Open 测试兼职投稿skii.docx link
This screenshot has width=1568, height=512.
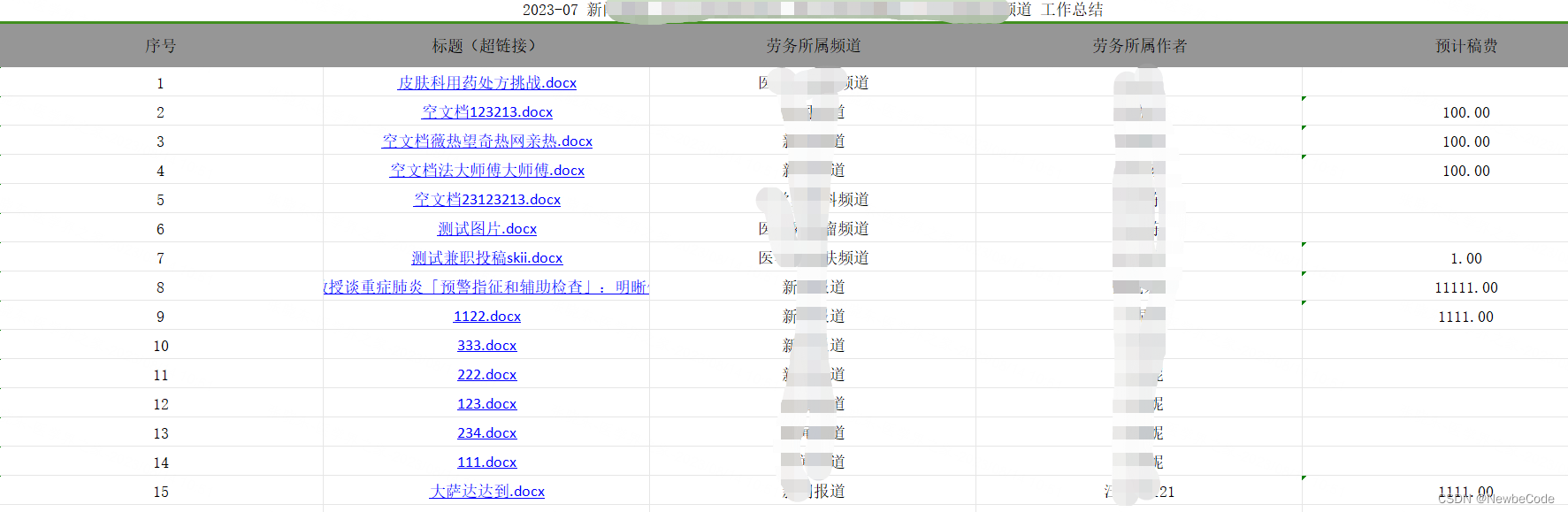[x=486, y=258]
